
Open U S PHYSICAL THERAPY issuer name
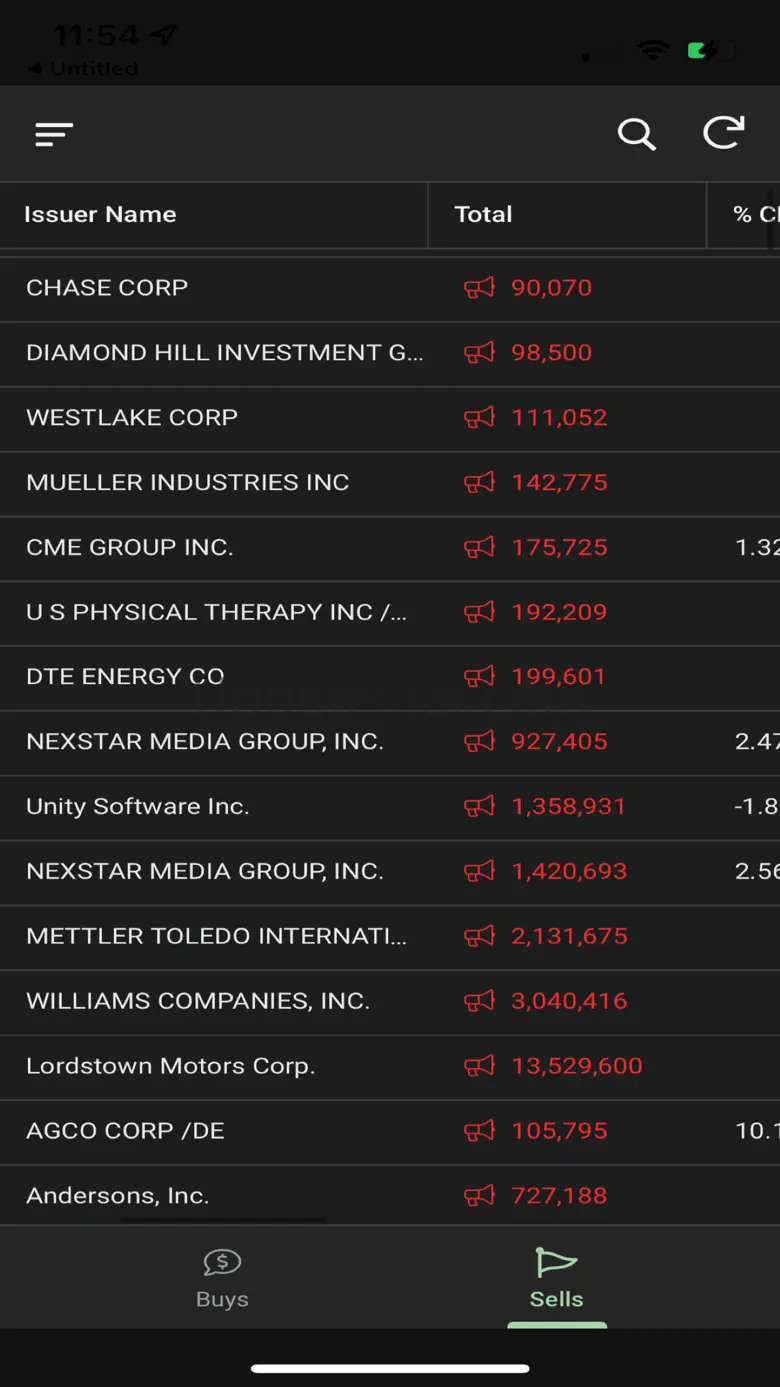(216, 612)
